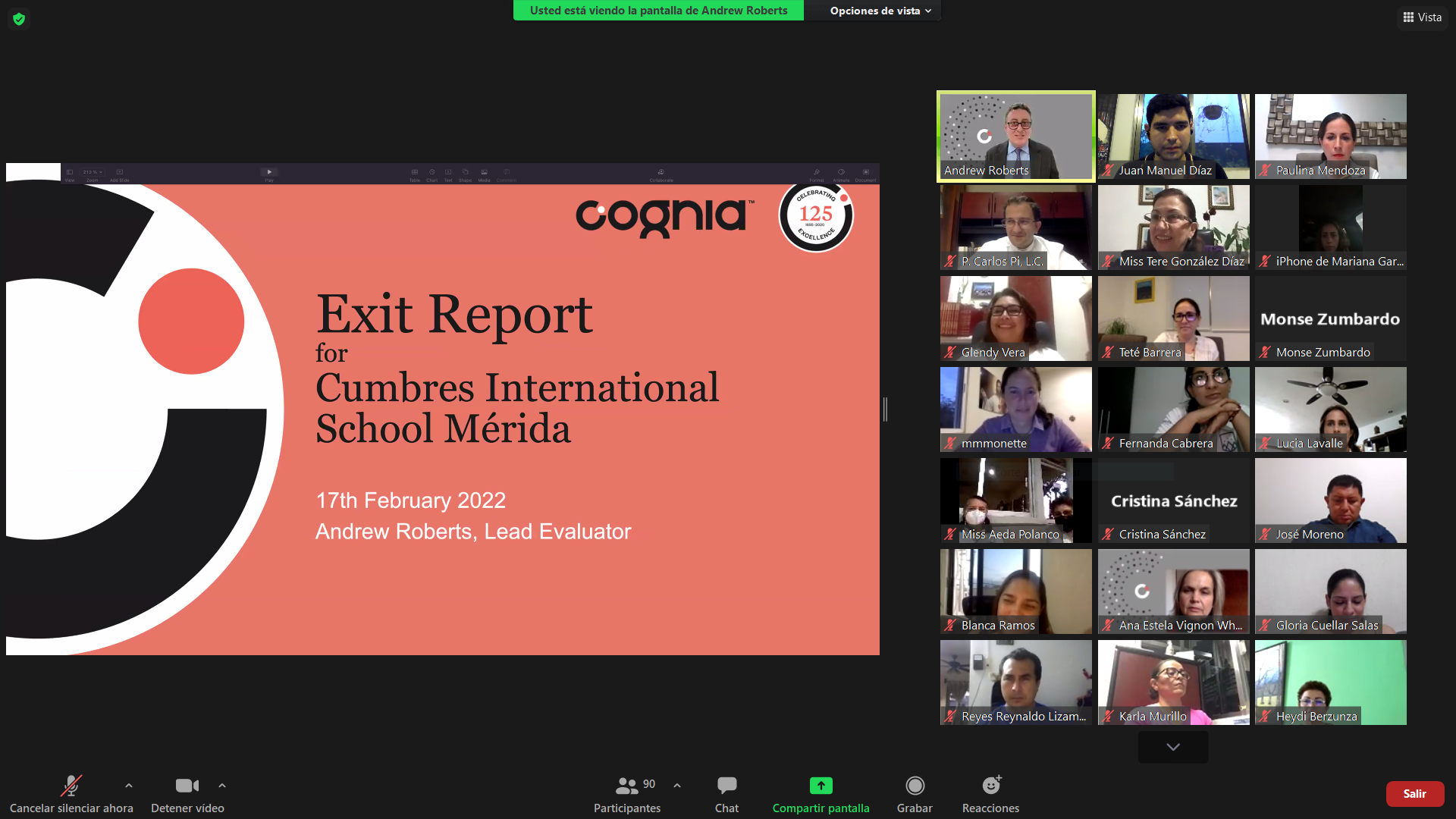The height and width of the screenshot is (819, 1456).
Task: Select Reyes Reynaldo Lizam... video thumbnail
Action: (x=1016, y=682)
